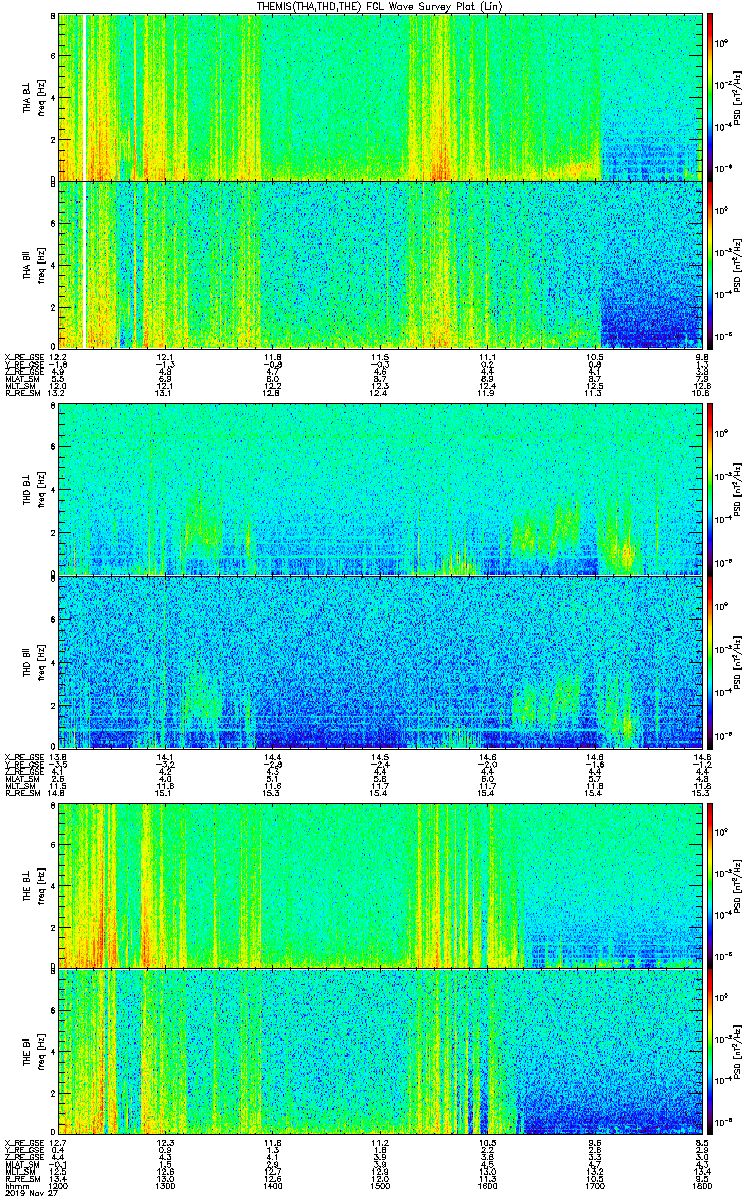
Task: Click the color bar beside THA B-perpendicular panel
Action: (x=711, y=97)
